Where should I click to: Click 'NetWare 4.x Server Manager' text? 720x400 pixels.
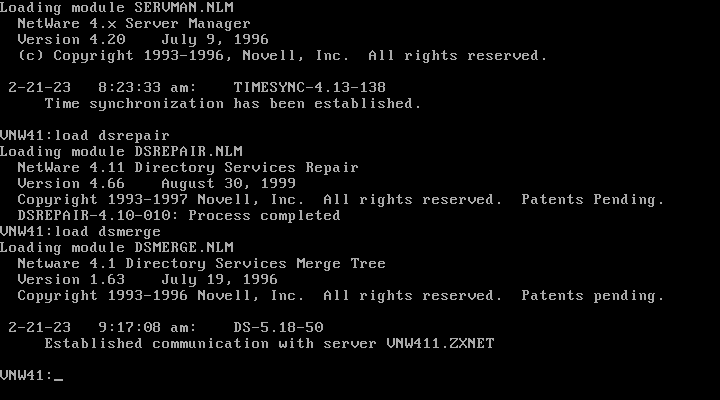click(134, 23)
